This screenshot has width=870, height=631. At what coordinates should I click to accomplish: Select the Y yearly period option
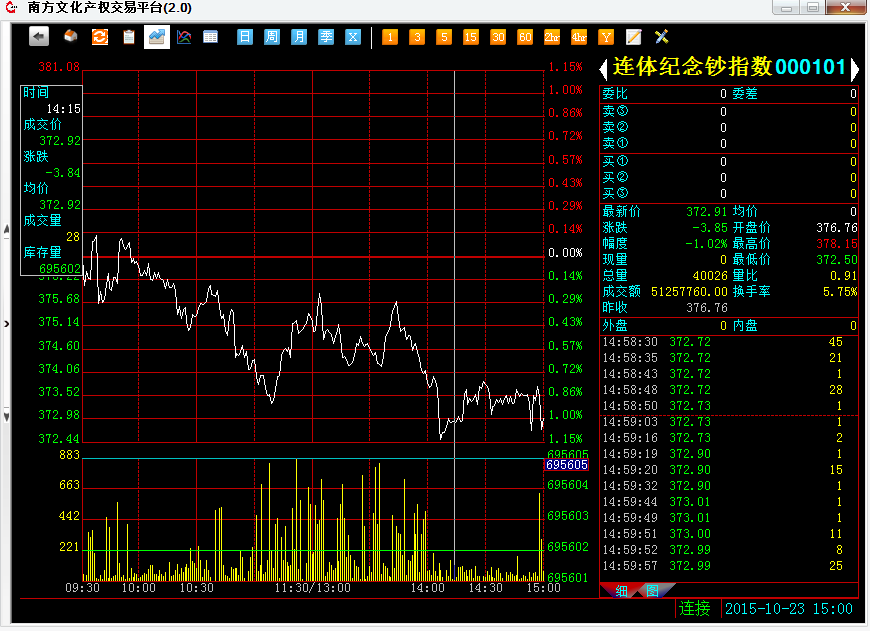[x=605, y=36]
